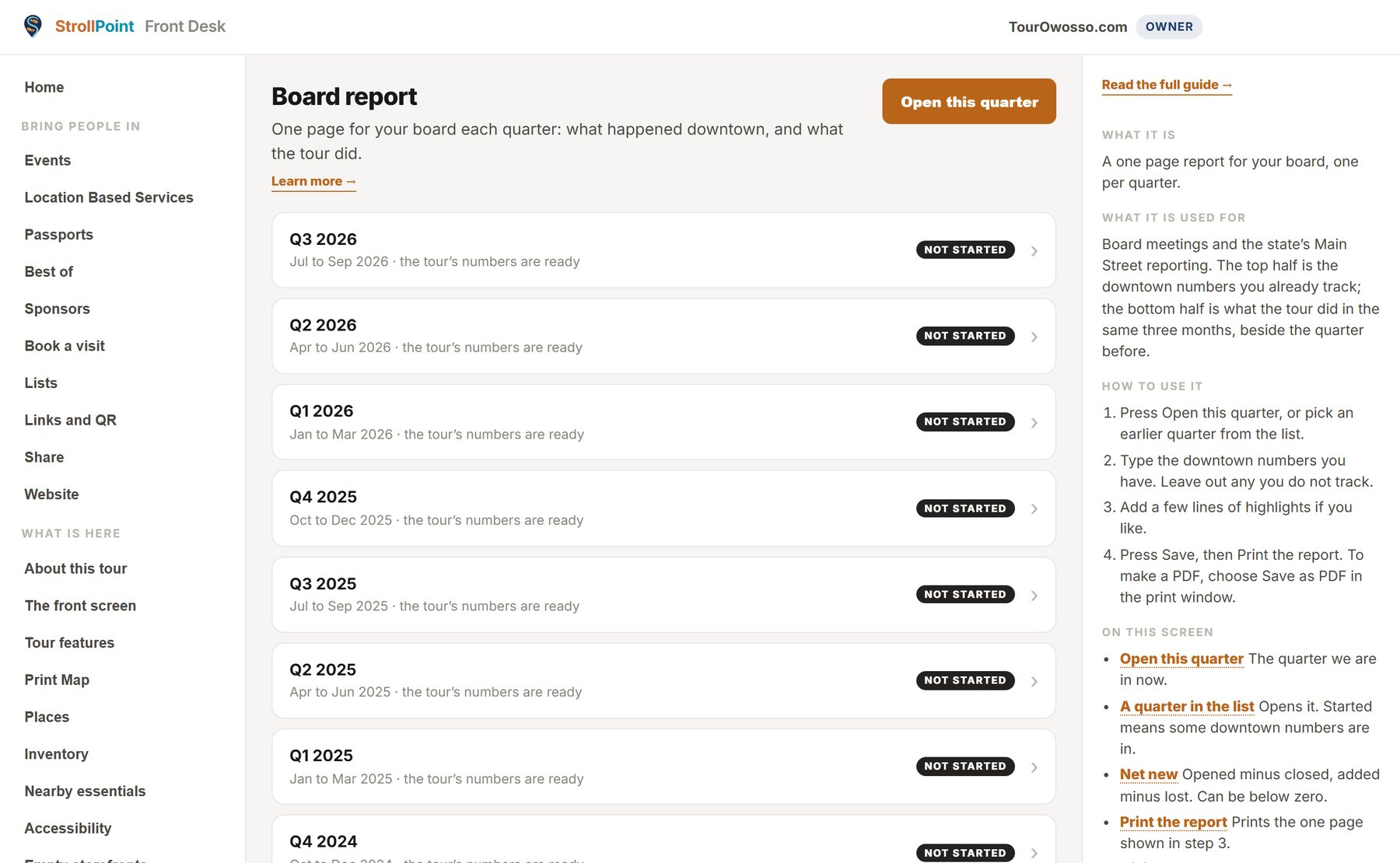
Task: Open Events in the sidebar
Action: (47, 160)
